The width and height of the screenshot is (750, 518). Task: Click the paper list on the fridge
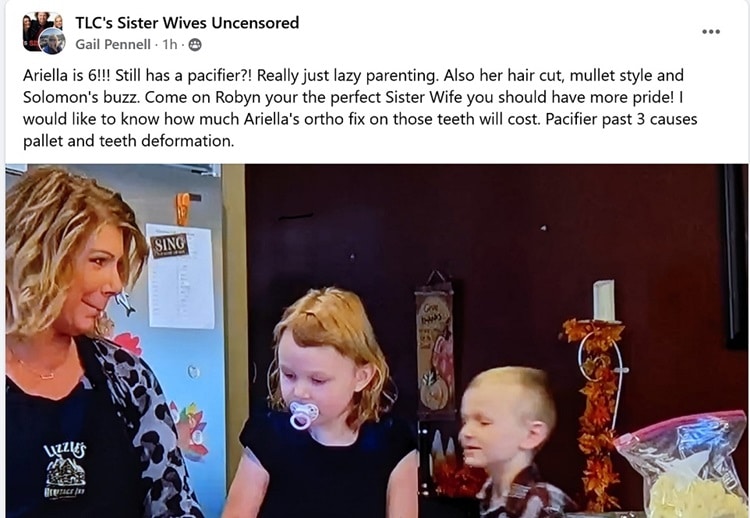pyautogui.click(x=180, y=277)
